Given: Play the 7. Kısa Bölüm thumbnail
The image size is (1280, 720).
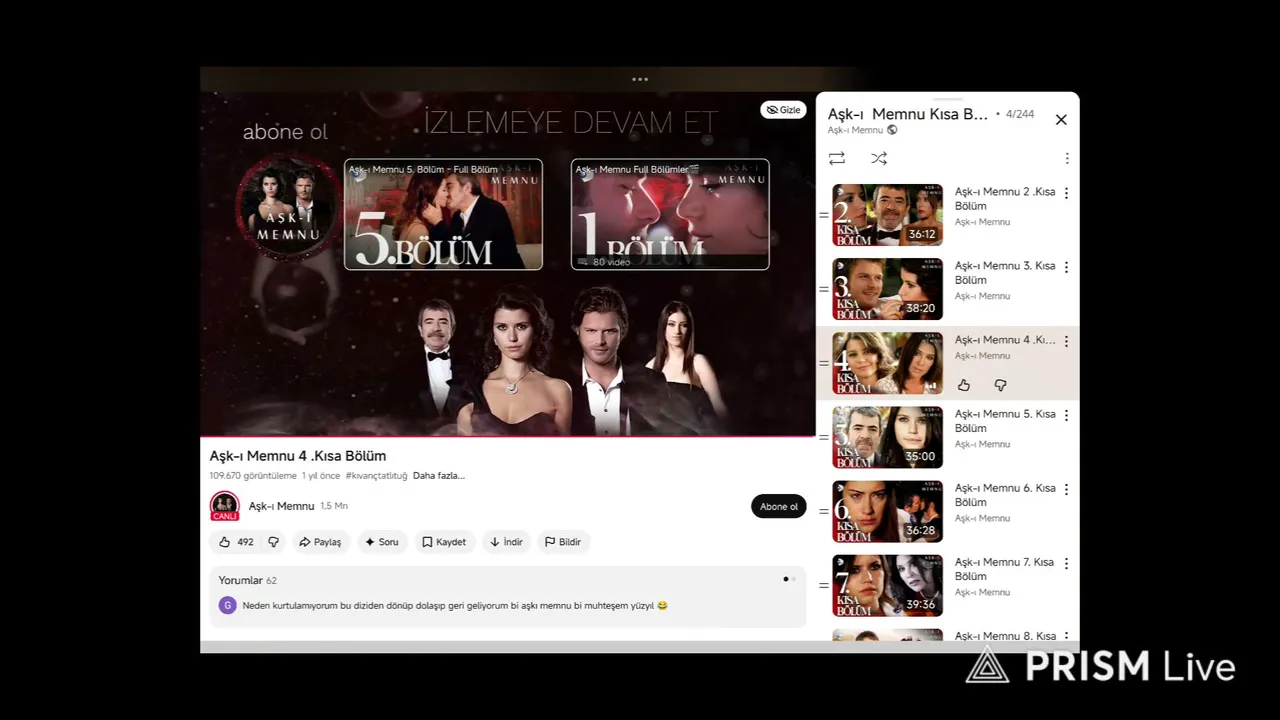Looking at the screenshot, I should click(x=887, y=585).
